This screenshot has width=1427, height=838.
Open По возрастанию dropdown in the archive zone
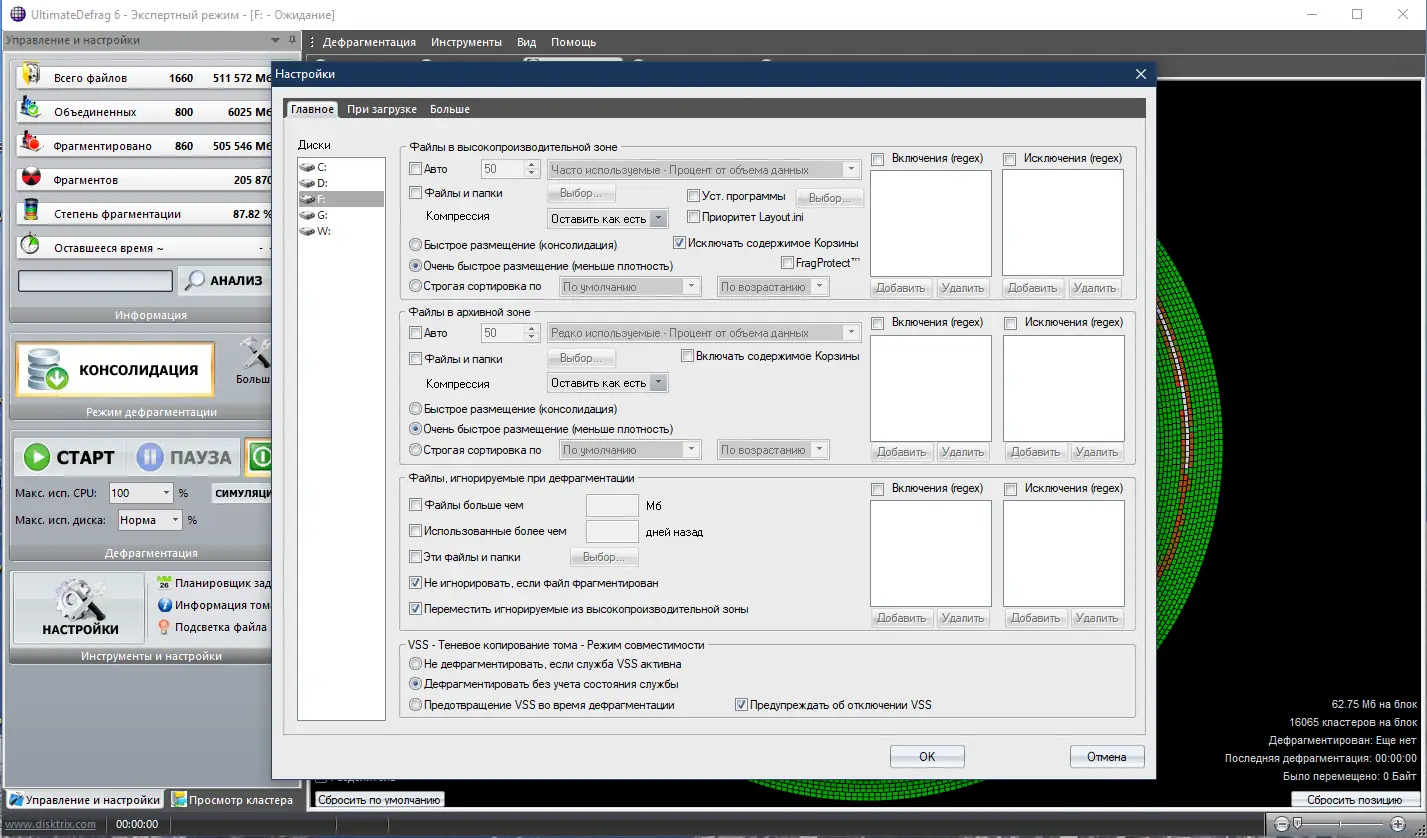773,450
